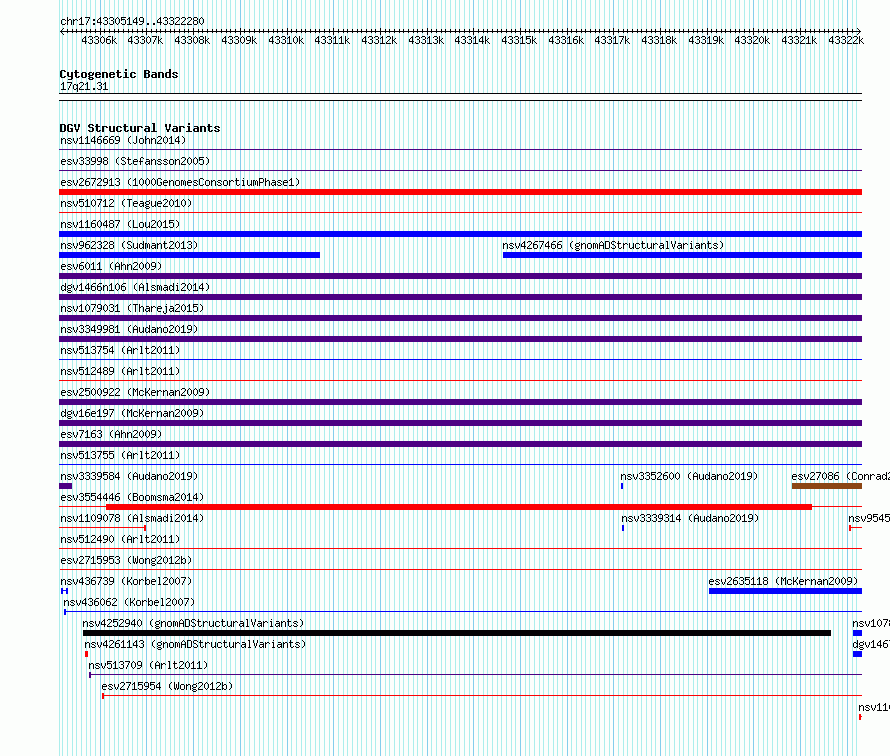This screenshot has height=756, width=890.
Task: Open the dgv1466n106 (Alsmadi2014) variant
Action: click(x=135, y=287)
